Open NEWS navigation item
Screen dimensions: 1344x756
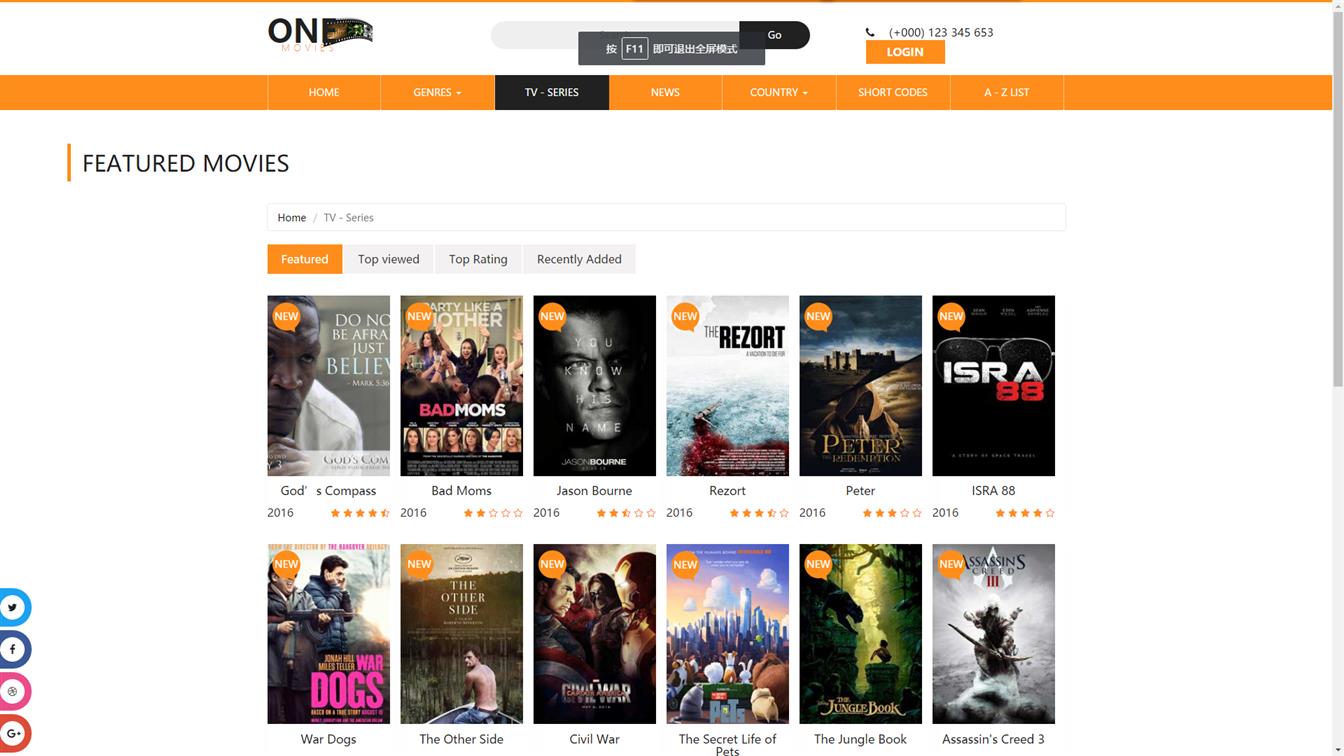click(665, 92)
